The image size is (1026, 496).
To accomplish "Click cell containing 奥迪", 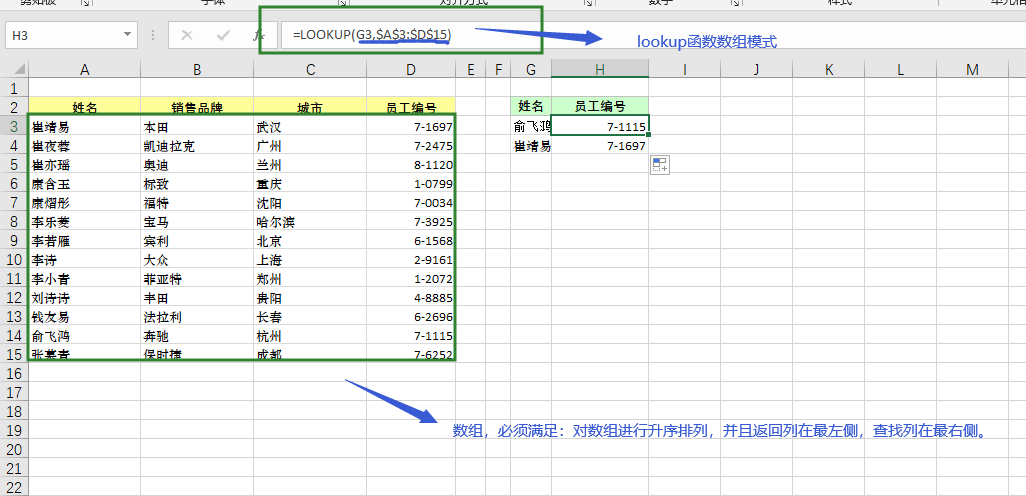I will click(x=197, y=165).
